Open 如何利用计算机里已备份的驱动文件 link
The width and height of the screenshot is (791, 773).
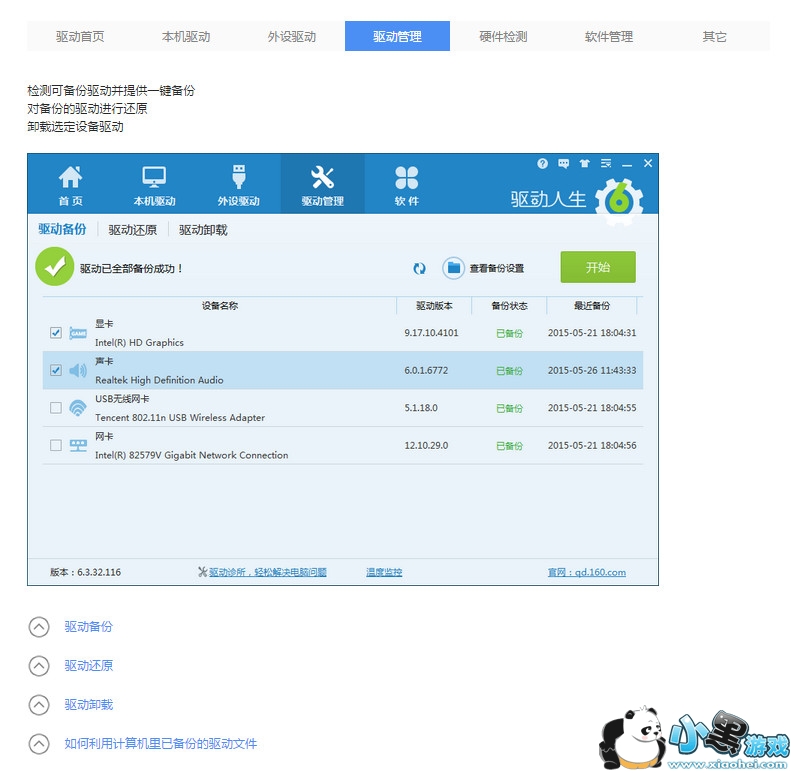tap(160, 743)
